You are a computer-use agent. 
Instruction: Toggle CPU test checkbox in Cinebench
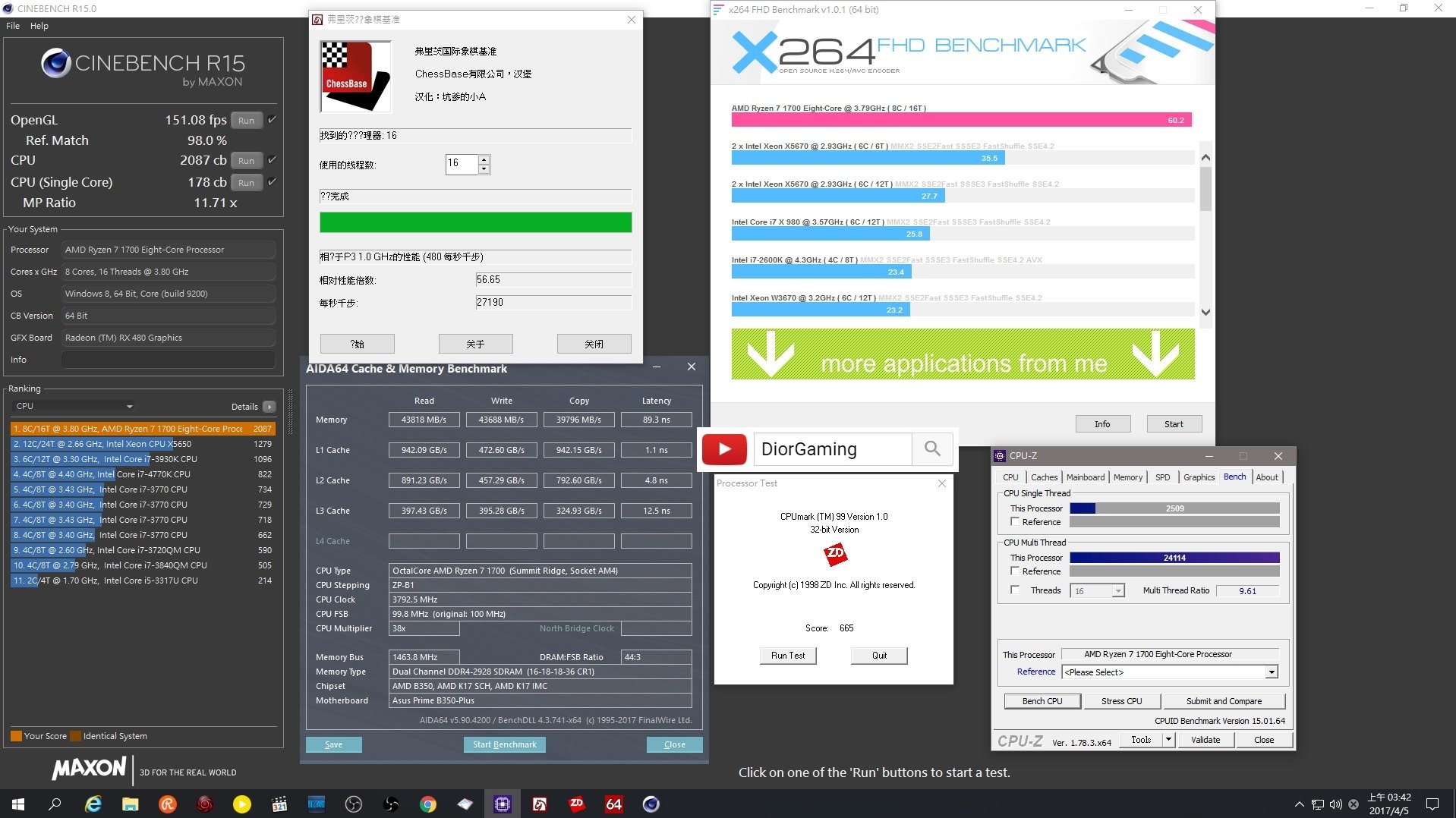pos(272,159)
